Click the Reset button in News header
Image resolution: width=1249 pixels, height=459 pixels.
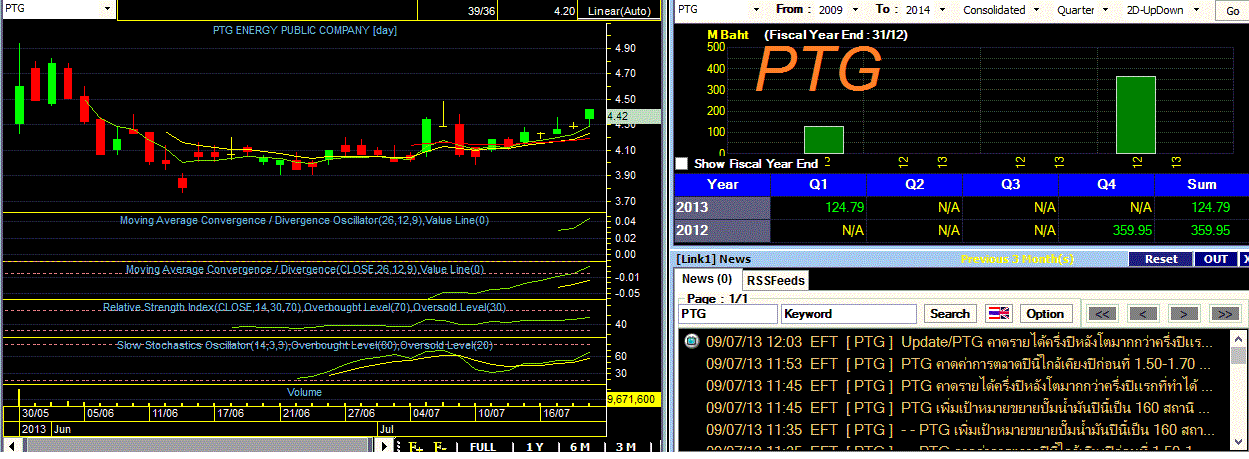point(1161,259)
